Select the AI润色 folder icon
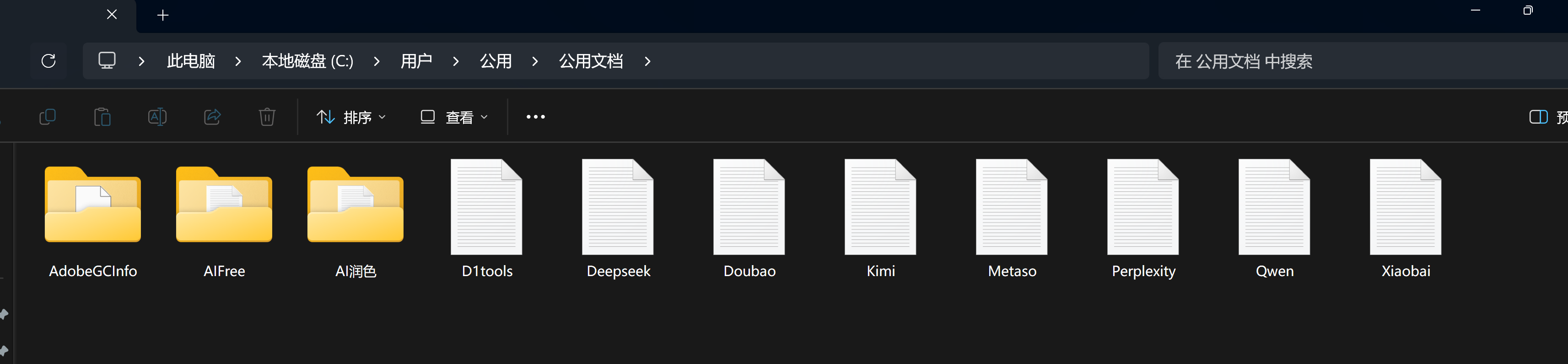1568x364 pixels. coord(356,204)
